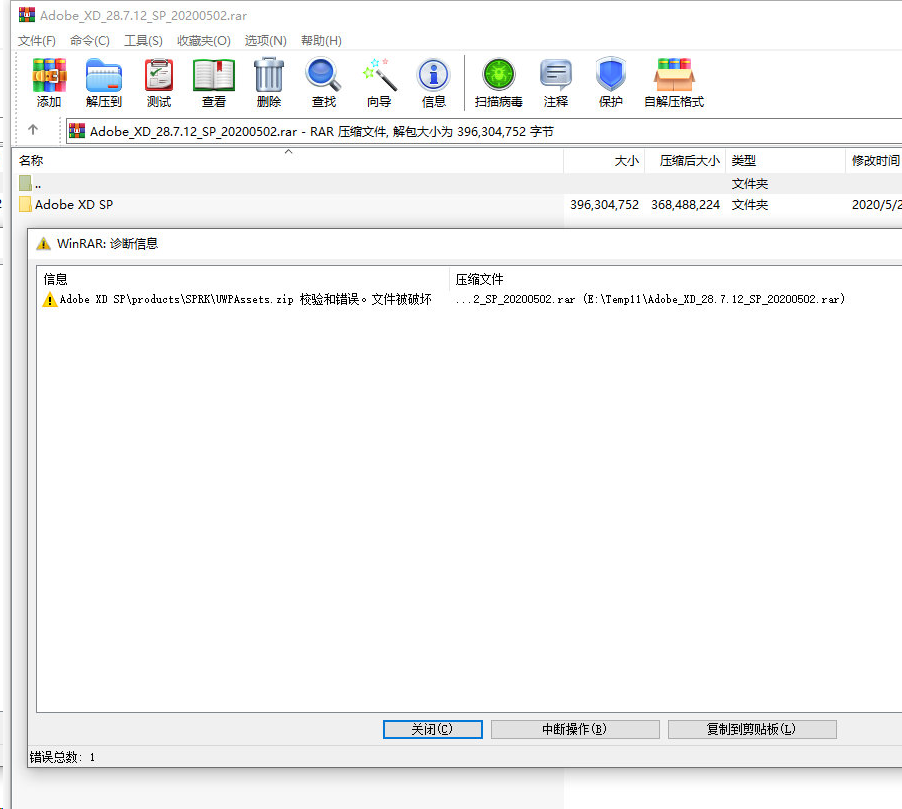Select the Adobe XD SP folder name
The height and width of the screenshot is (809, 902).
[x=74, y=205]
